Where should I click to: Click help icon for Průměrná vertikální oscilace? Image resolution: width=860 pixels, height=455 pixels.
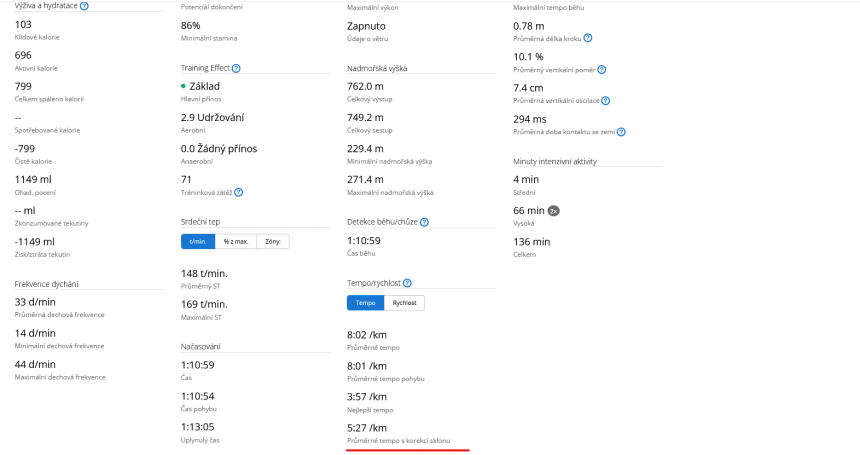605,101
